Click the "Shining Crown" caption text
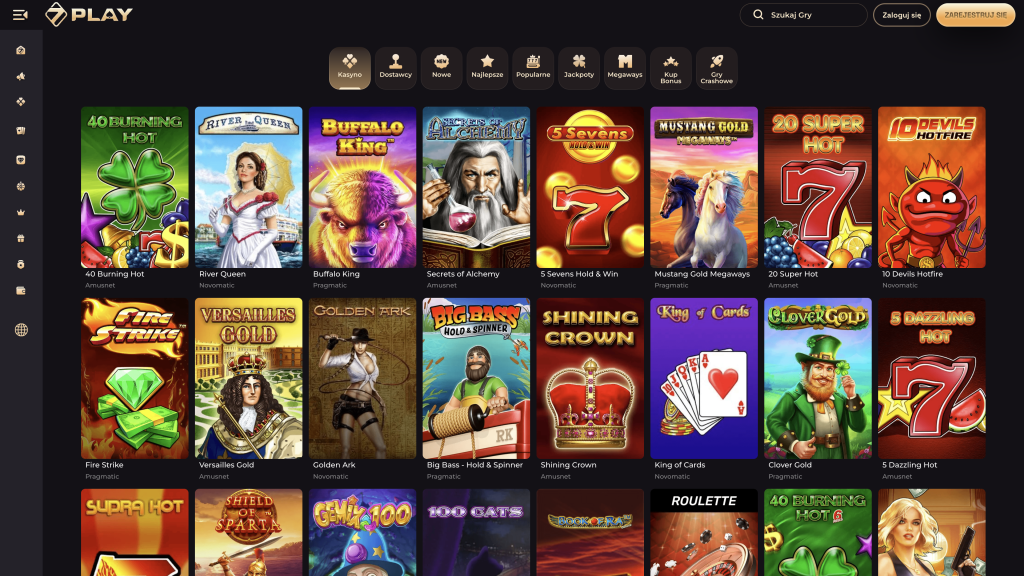 tap(568, 465)
